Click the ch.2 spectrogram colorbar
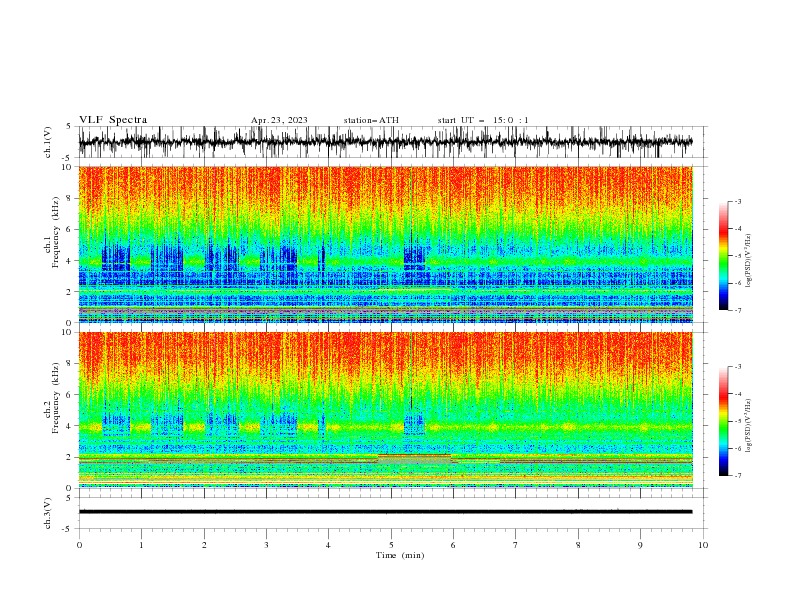 point(724,421)
